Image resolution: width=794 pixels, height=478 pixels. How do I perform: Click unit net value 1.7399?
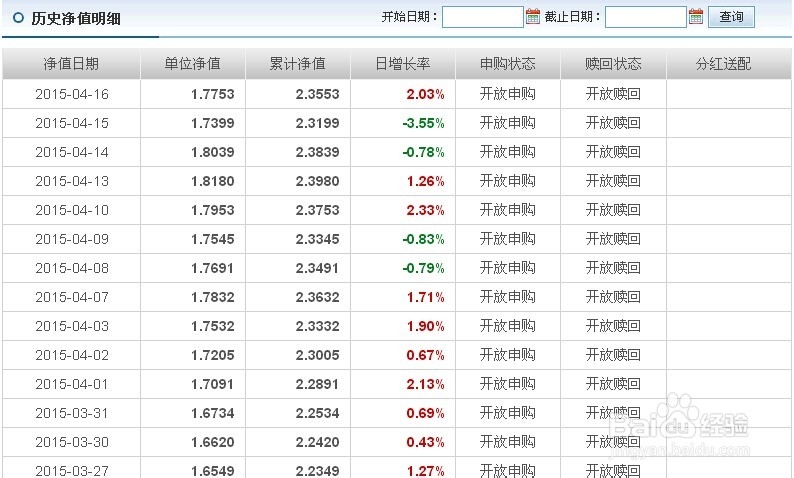[x=213, y=123]
